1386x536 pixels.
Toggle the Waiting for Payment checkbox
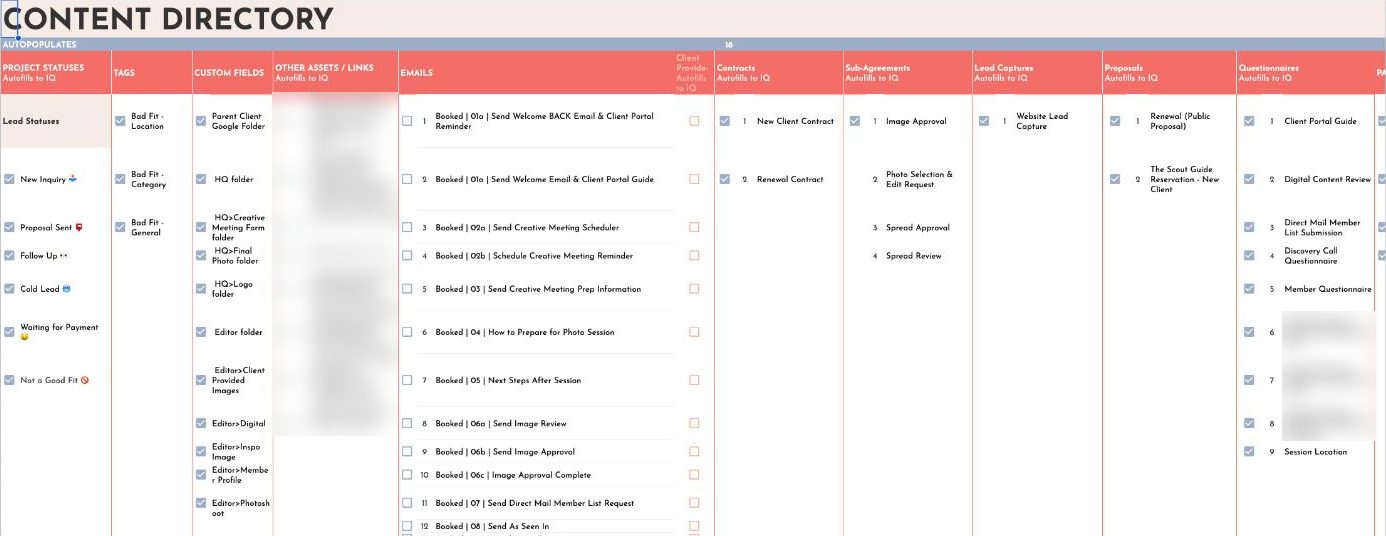click(x=9, y=331)
